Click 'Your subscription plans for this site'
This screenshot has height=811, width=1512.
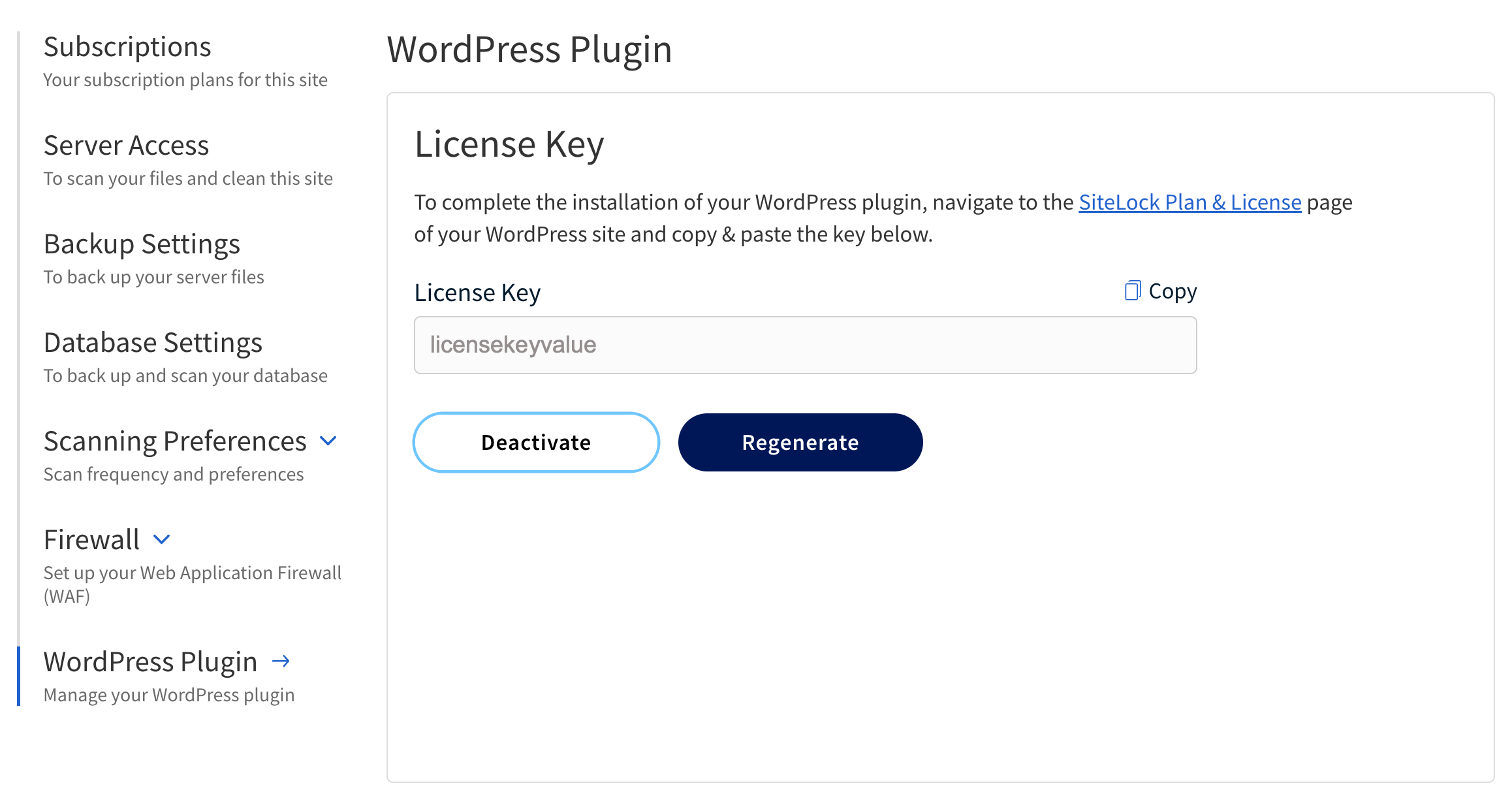[x=185, y=80]
